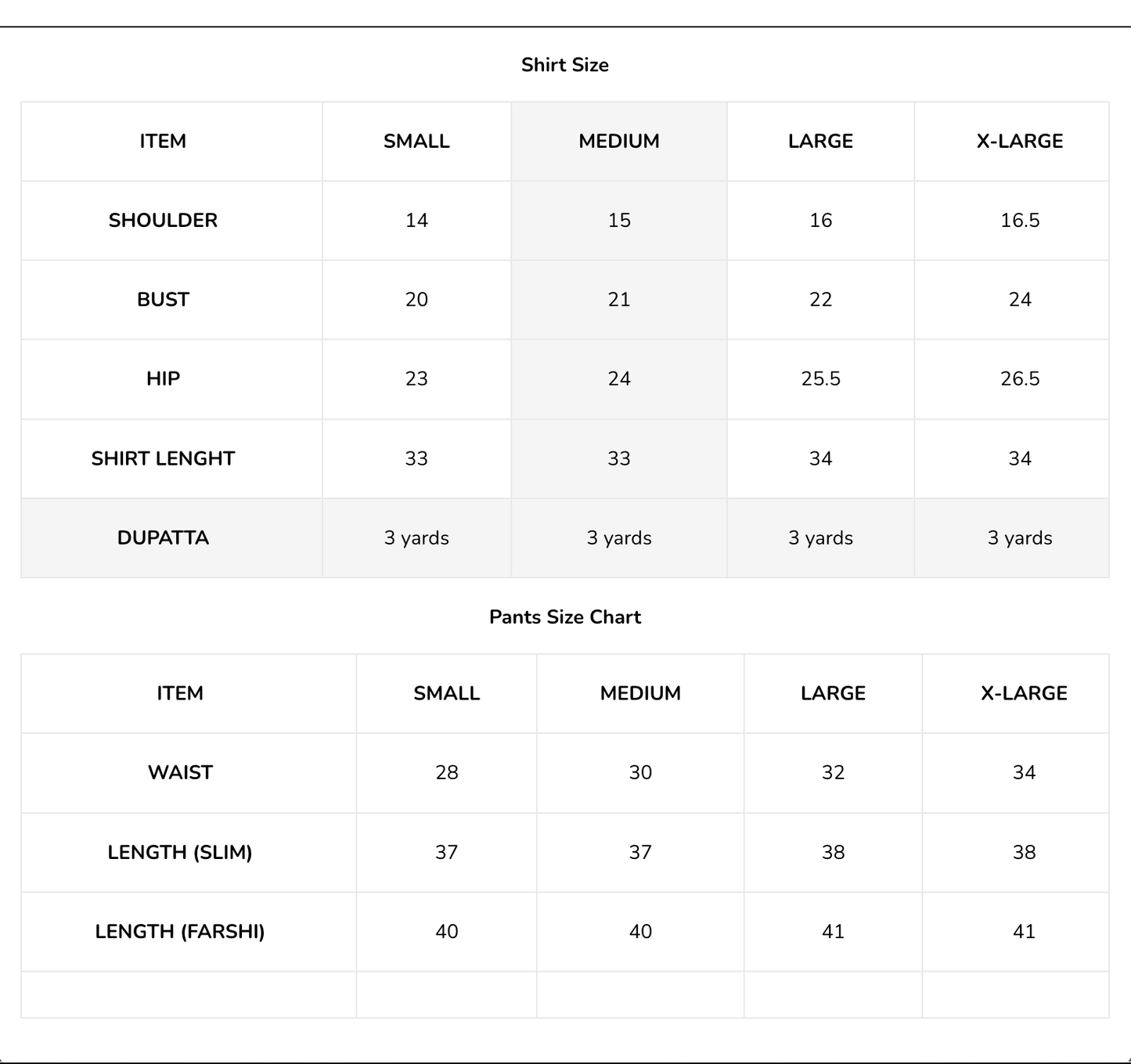Select MEDIUM header in the shirt table

pyautogui.click(x=618, y=142)
